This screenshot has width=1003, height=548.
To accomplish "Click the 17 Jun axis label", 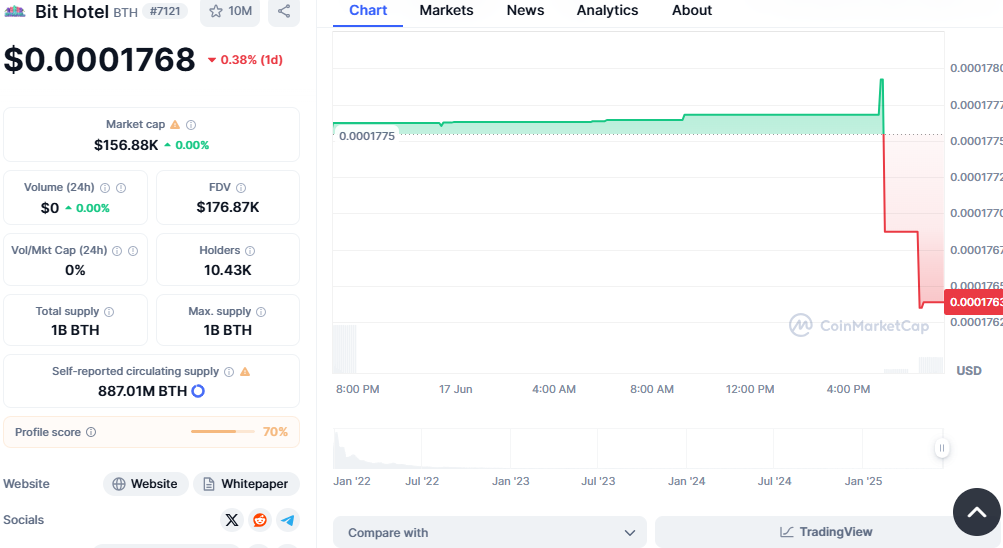I will [455, 389].
